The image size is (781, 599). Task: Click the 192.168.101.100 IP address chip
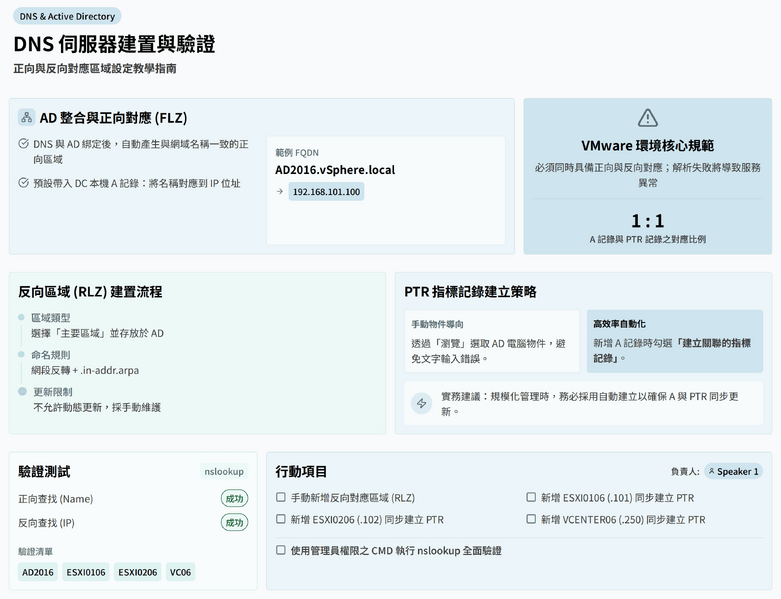(x=326, y=192)
